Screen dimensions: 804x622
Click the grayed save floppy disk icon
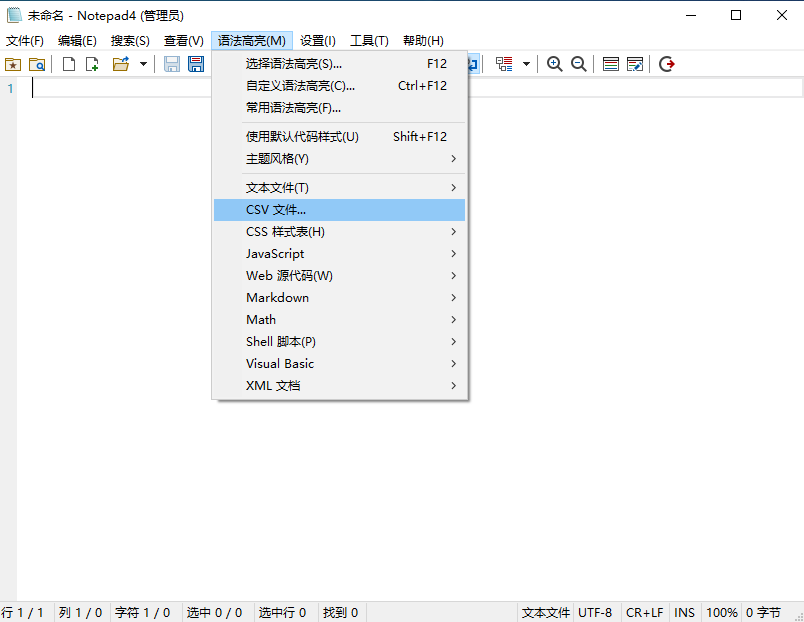coord(172,64)
